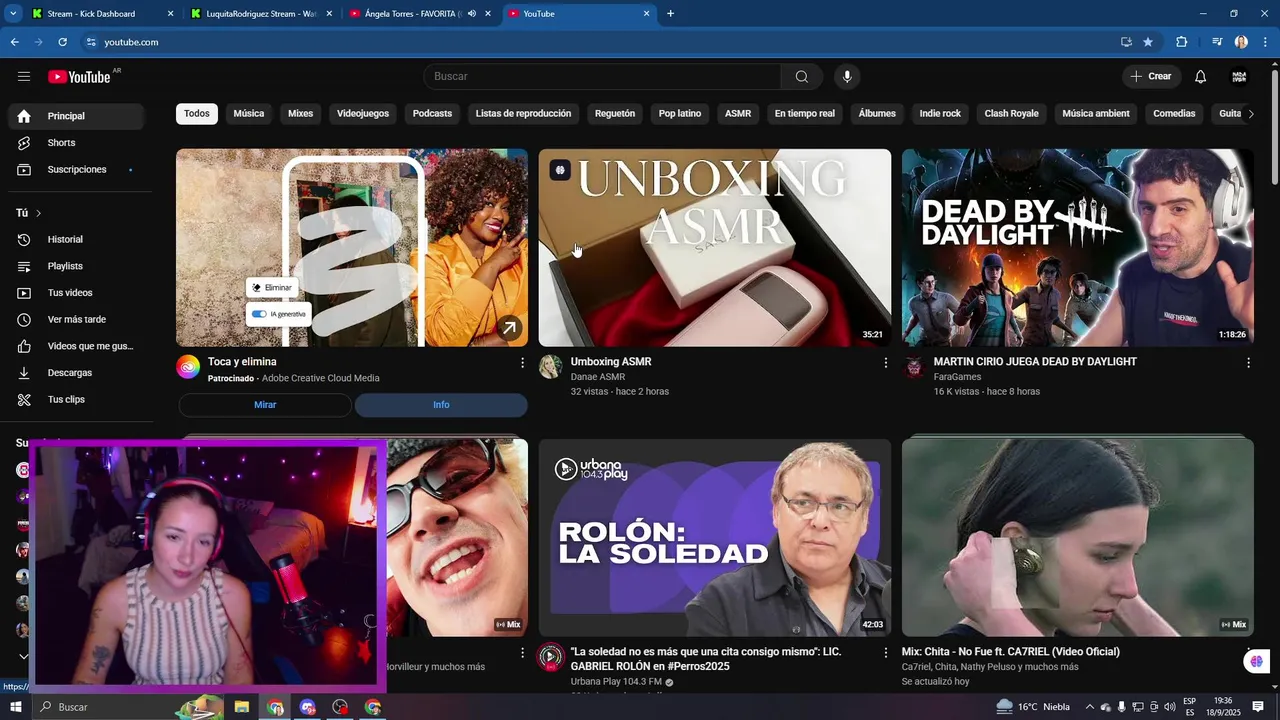Open the browser extensions puzzle icon
Screen dimensions: 1280x720
pos(1182,42)
